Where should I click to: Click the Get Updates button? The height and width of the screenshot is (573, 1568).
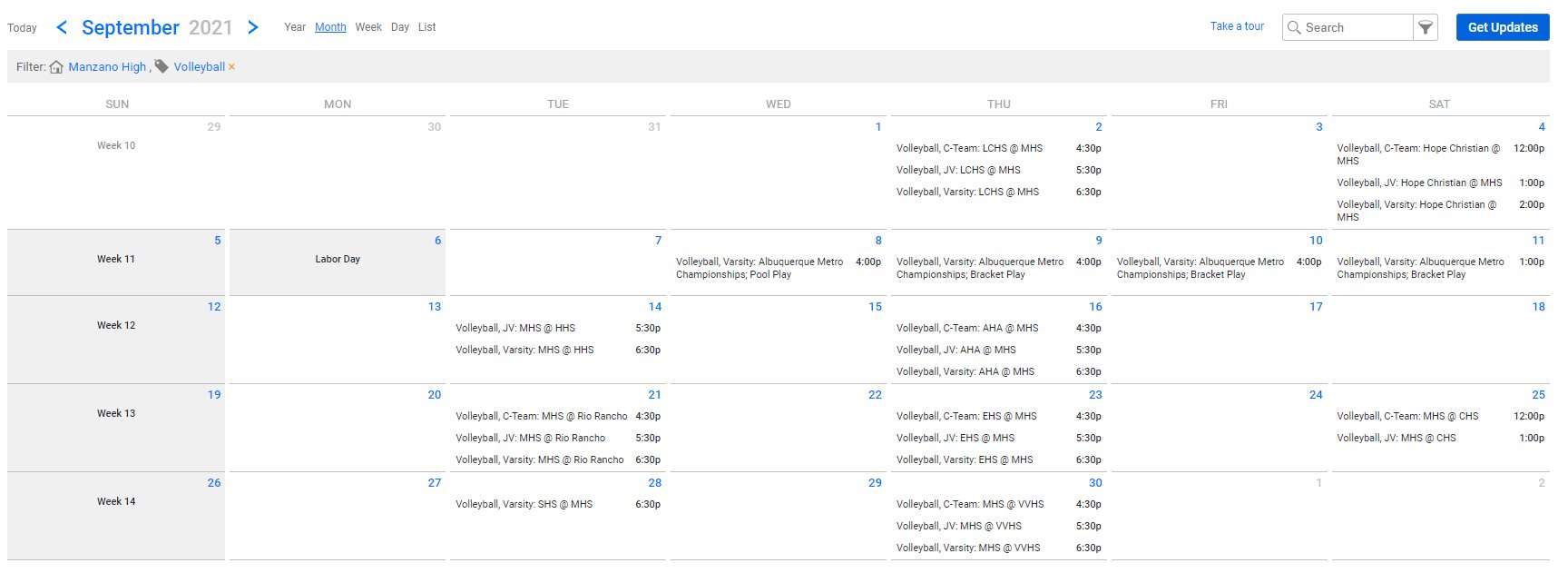tap(1503, 27)
